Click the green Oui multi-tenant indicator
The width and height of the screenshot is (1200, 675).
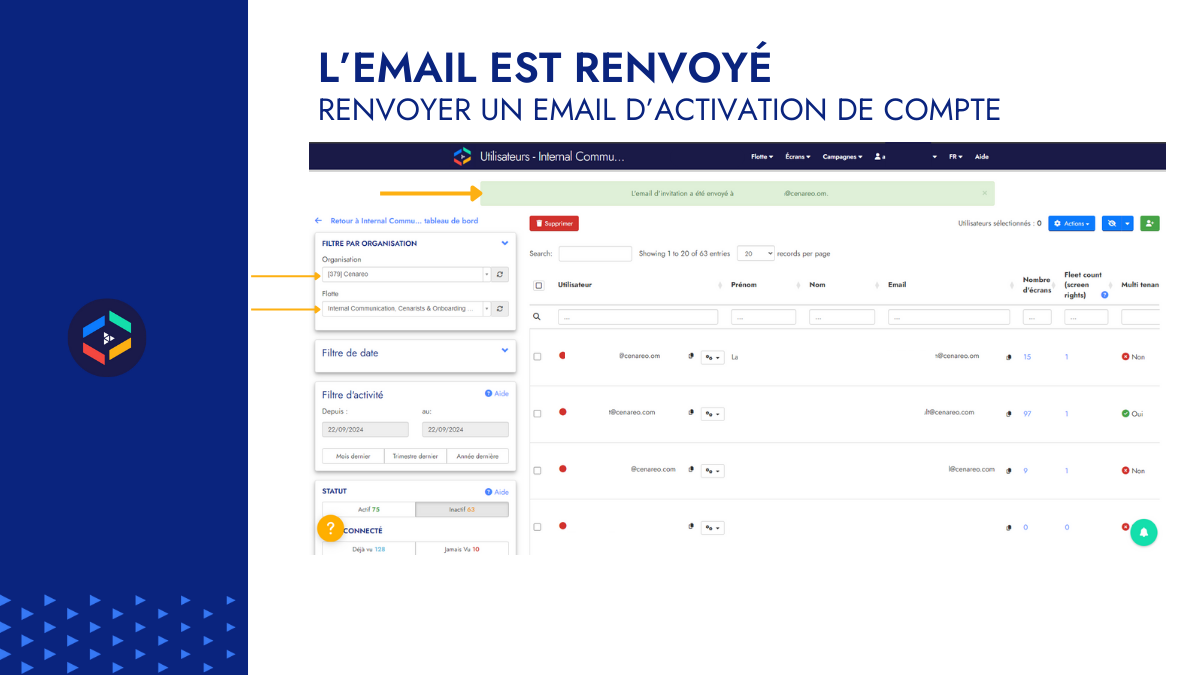point(1132,413)
